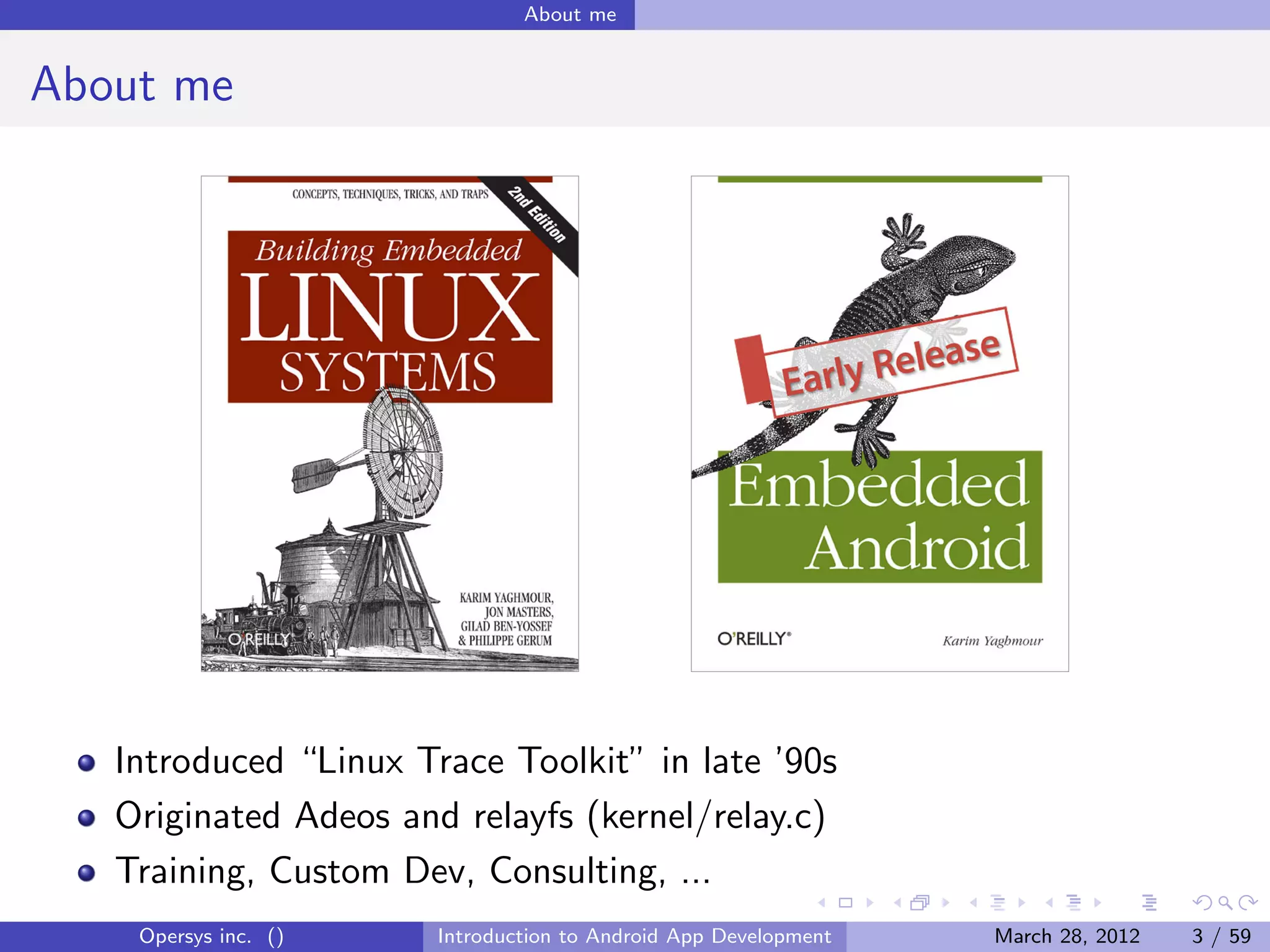Go to next section arrow

point(1097,903)
